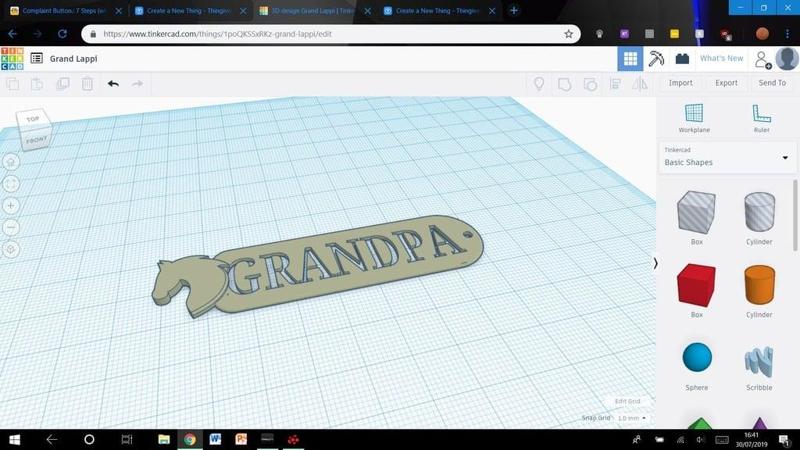Select the Workplane tool

click(694, 118)
